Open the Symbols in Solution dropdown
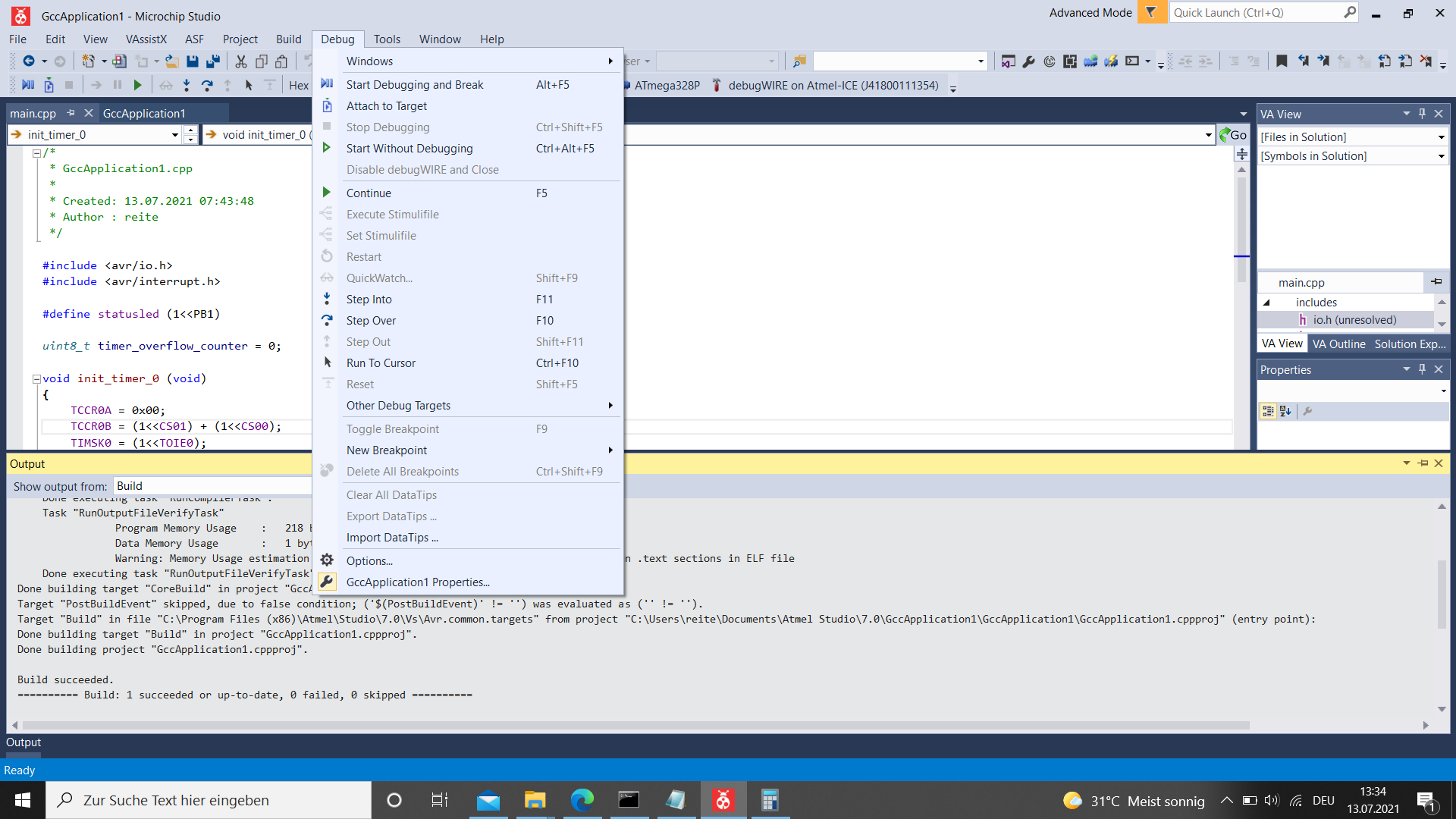The image size is (1456, 819). point(1441,156)
